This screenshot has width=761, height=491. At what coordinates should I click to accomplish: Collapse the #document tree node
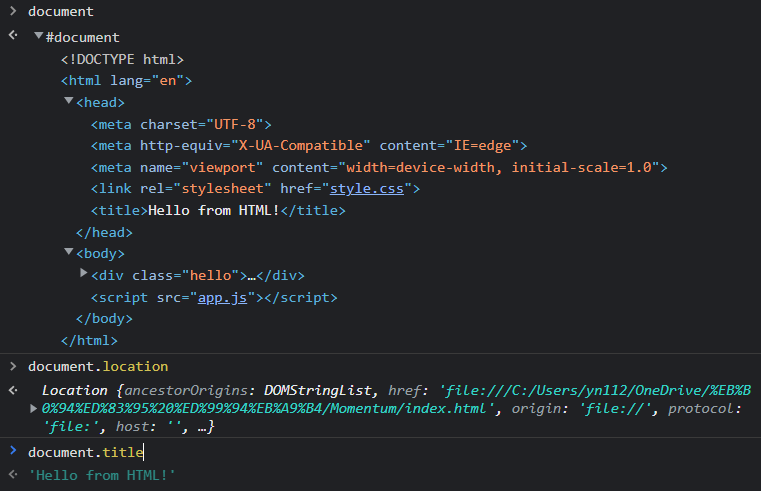pyautogui.click(x=39, y=35)
